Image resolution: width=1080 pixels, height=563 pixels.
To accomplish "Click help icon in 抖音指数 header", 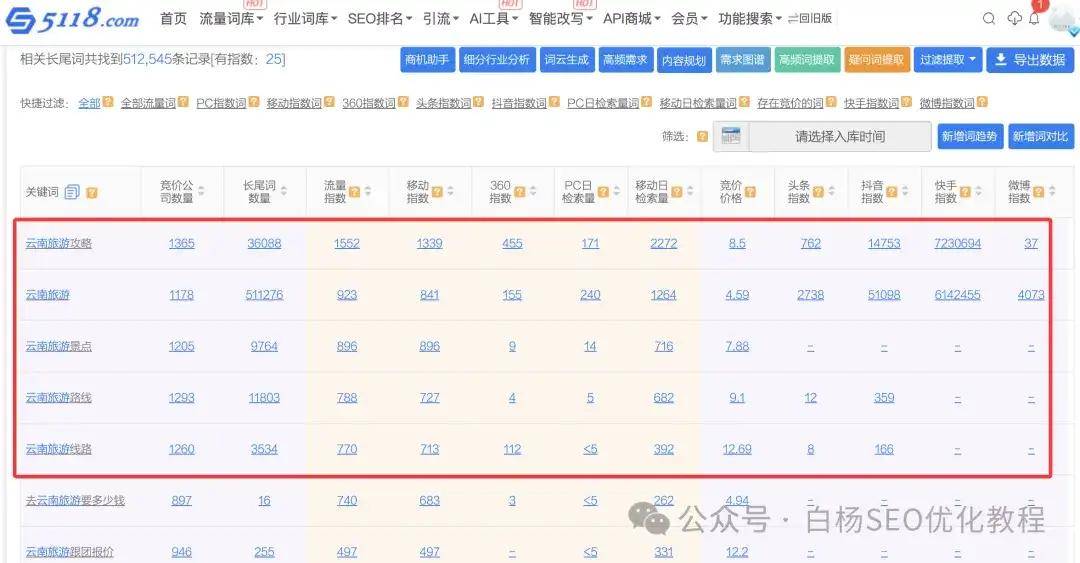I will point(892,192).
